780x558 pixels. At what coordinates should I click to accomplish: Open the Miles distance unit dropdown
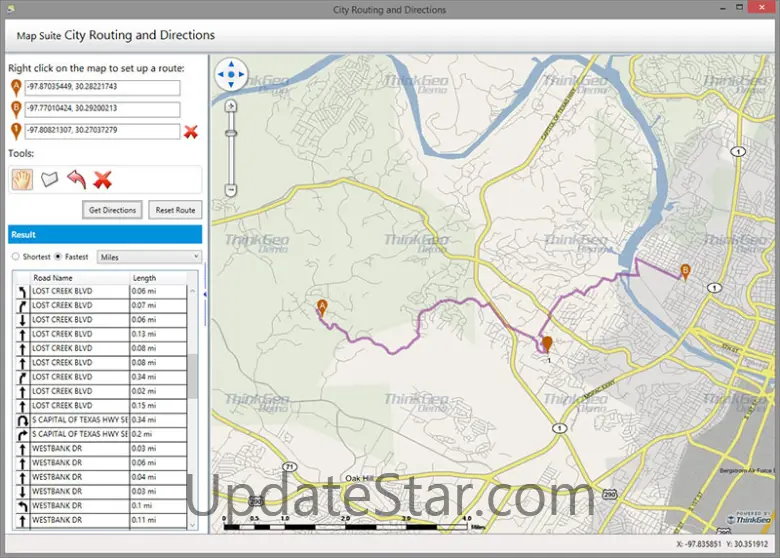click(x=149, y=257)
